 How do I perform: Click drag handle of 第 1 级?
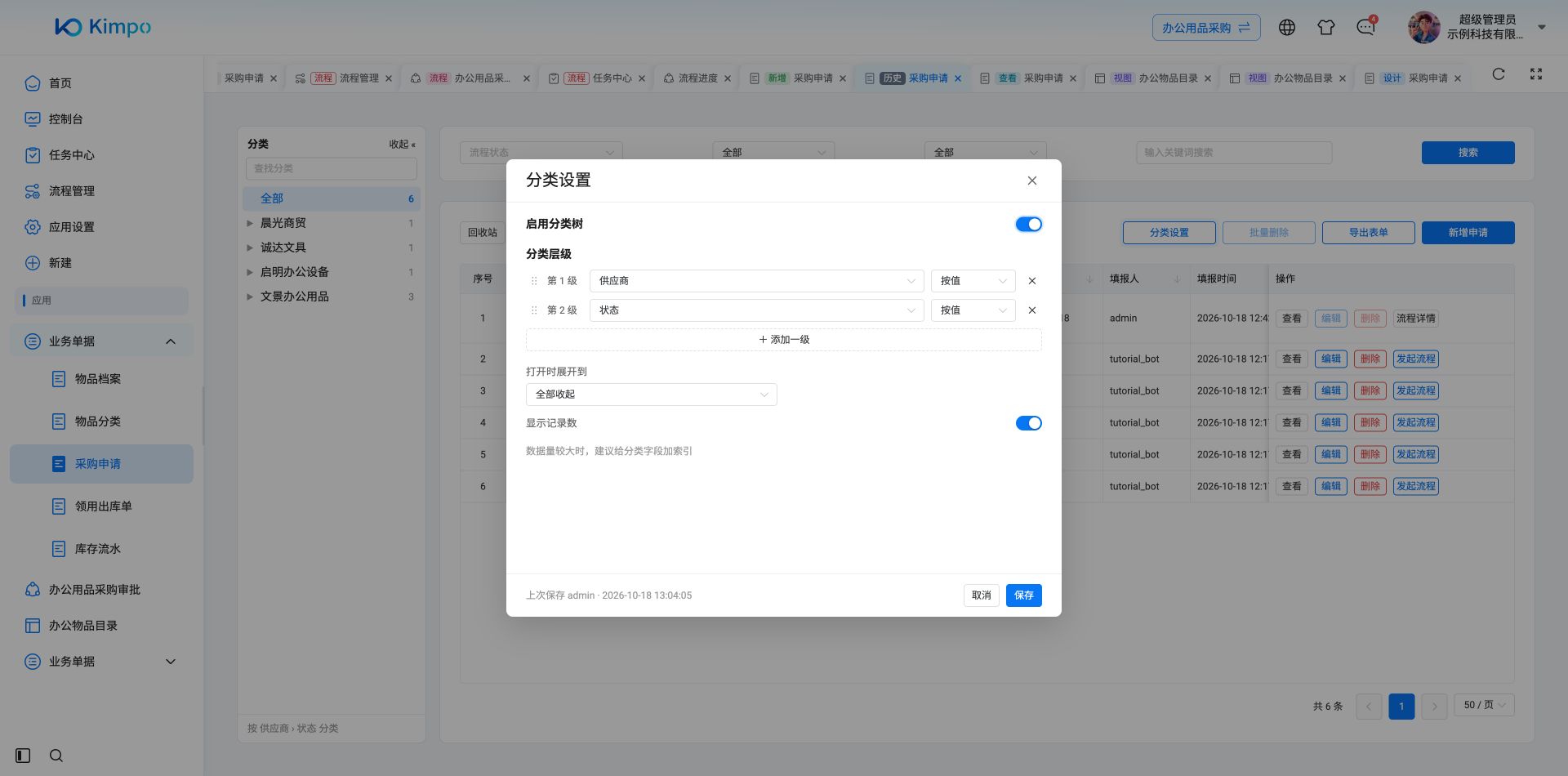[x=534, y=281]
